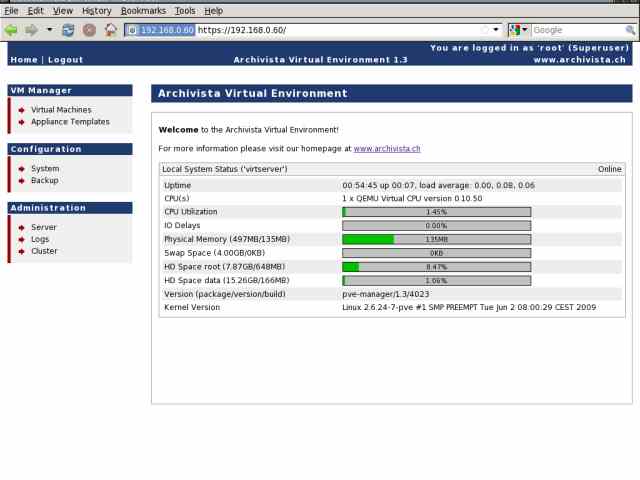Open System under Configuration
The width and height of the screenshot is (640, 480).
pos(45,169)
